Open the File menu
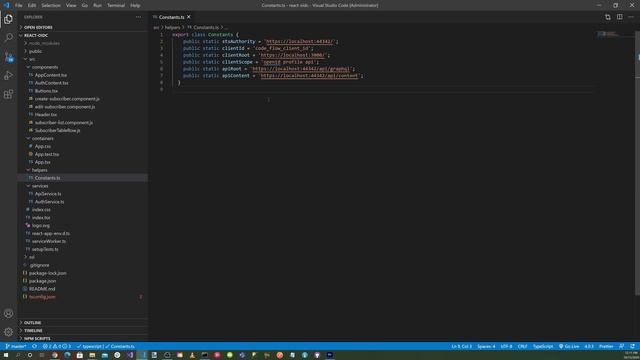 tap(19, 5)
